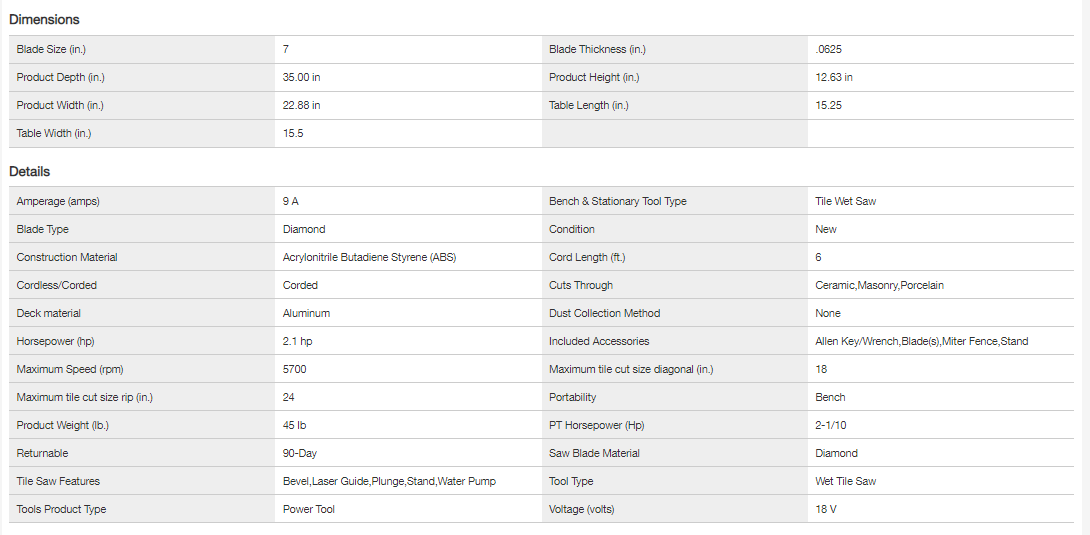This screenshot has width=1090, height=535.
Task: Click the Dimensions section heading
Action: point(44,20)
